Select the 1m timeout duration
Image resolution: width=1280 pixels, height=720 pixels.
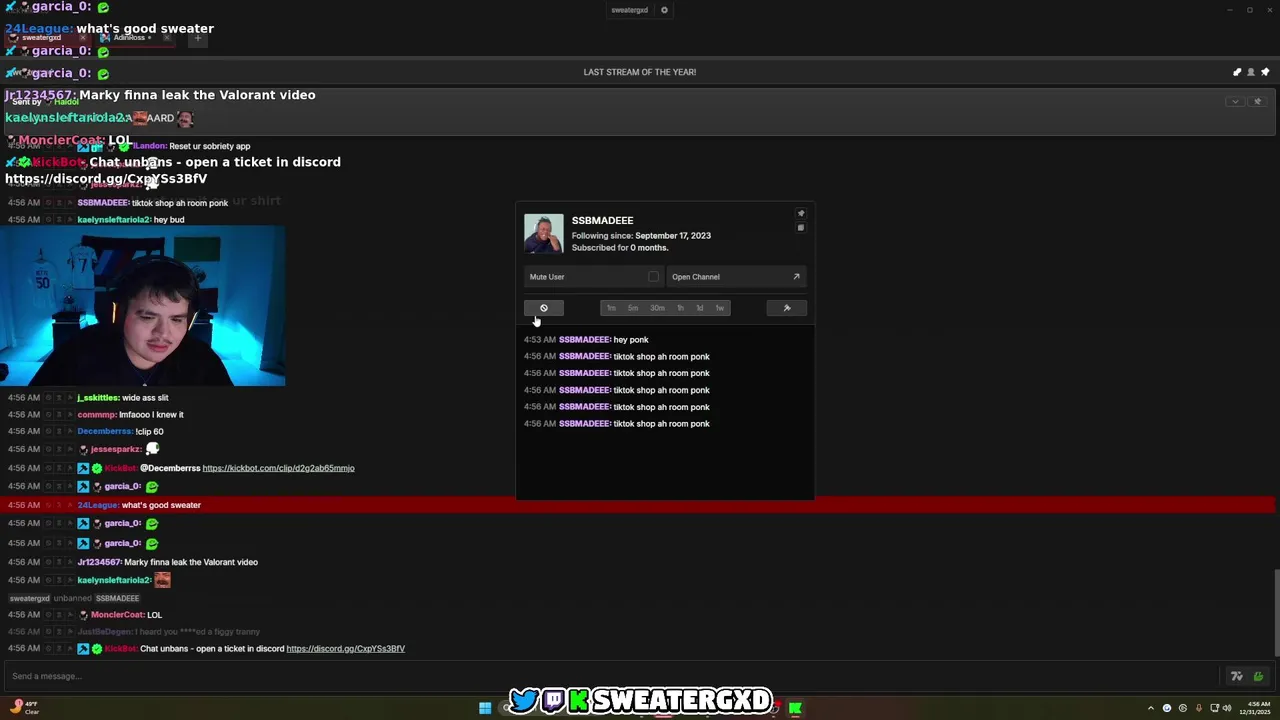click(x=611, y=308)
